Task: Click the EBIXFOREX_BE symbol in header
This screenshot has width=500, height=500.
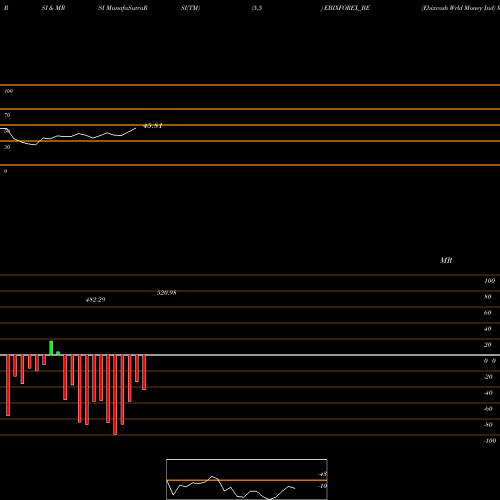Action: pyautogui.click(x=347, y=8)
